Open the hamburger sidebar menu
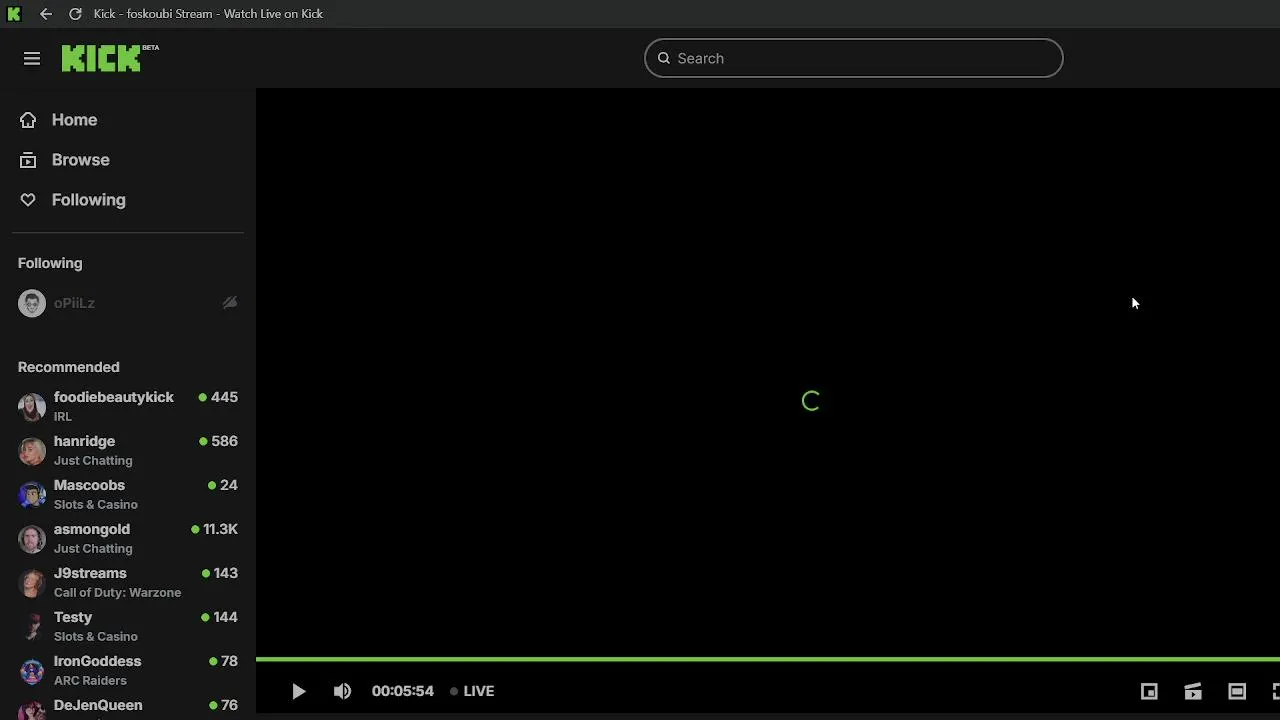The width and height of the screenshot is (1280, 720). coord(32,59)
